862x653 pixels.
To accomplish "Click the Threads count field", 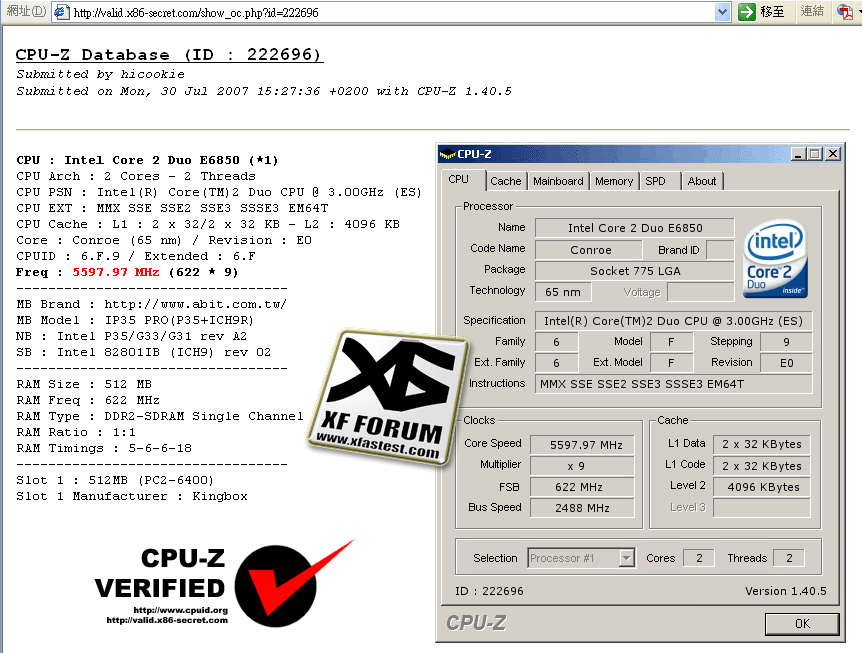I will pos(789,558).
